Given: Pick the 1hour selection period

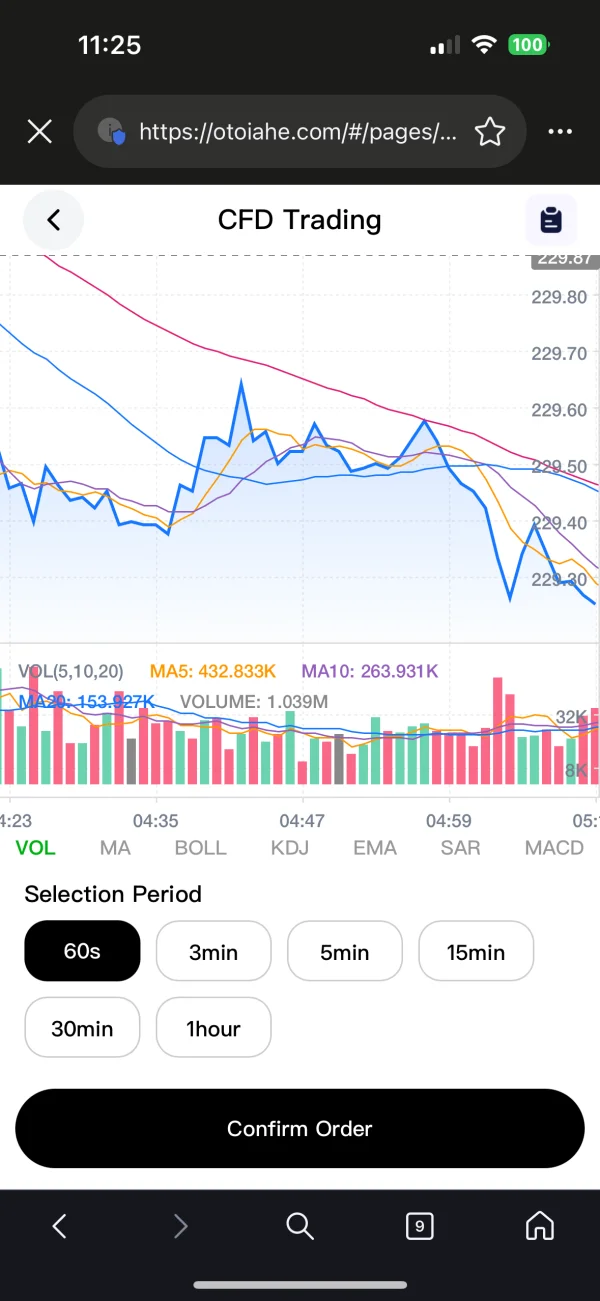Looking at the screenshot, I should pyautogui.click(x=213, y=1027).
